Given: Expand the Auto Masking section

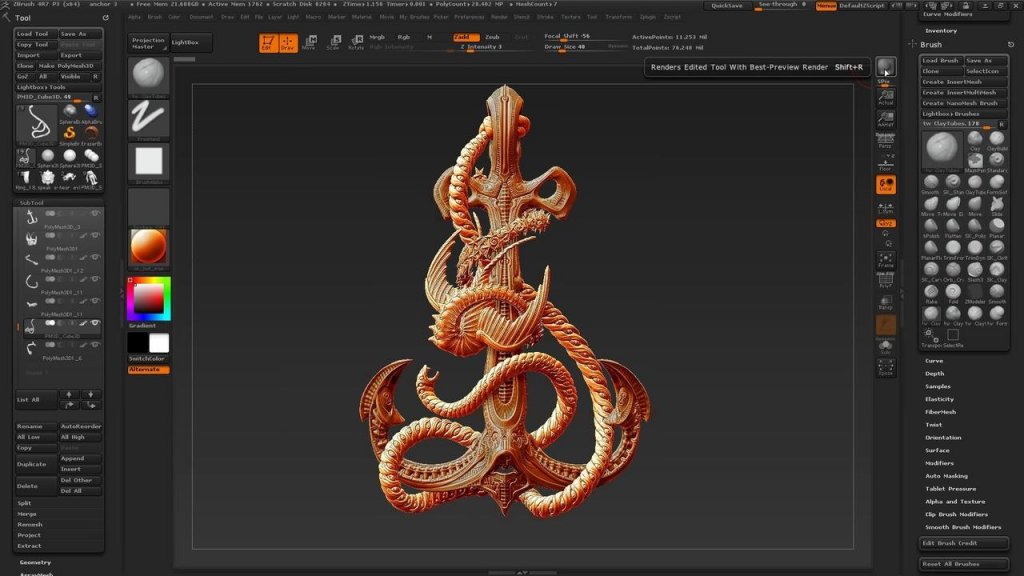Looking at the screenshot, I should click(x=946, y=476).
